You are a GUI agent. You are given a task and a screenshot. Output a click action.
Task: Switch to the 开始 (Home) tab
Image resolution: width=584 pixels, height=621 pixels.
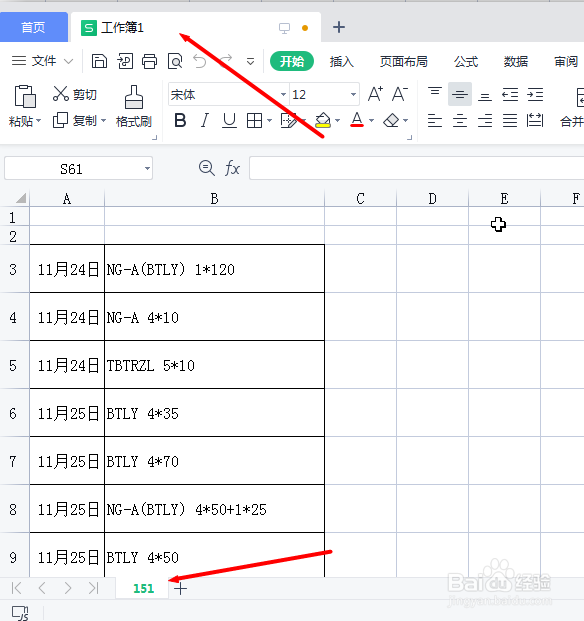click(x=292, y=61)
